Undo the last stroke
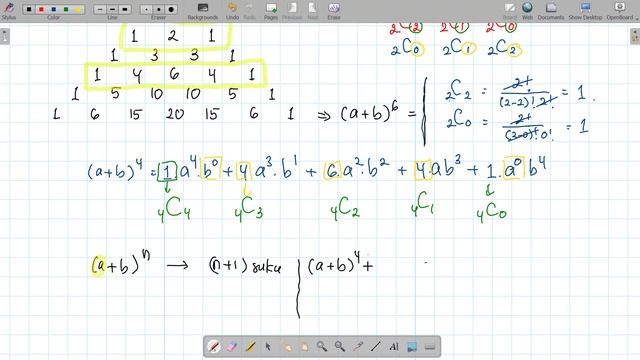This screenshot has height=360, width=640. point(232,11)
